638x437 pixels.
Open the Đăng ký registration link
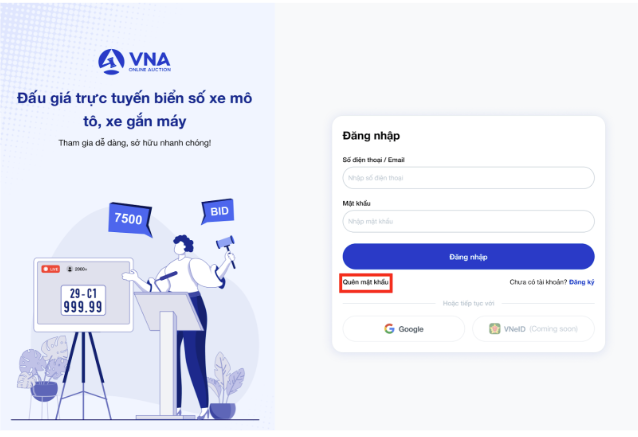click(581, 282)
